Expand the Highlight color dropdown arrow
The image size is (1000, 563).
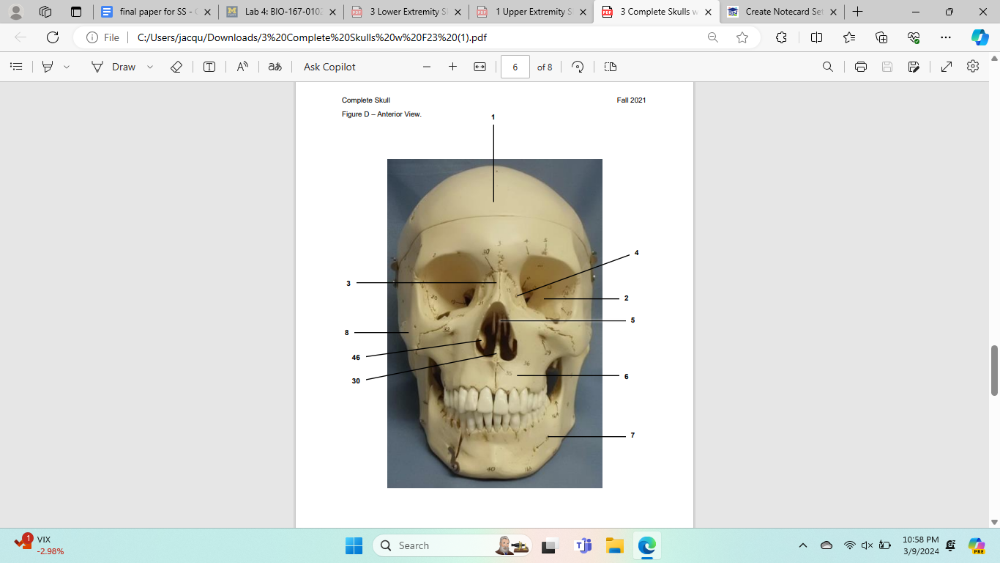(x=67, y=67)
